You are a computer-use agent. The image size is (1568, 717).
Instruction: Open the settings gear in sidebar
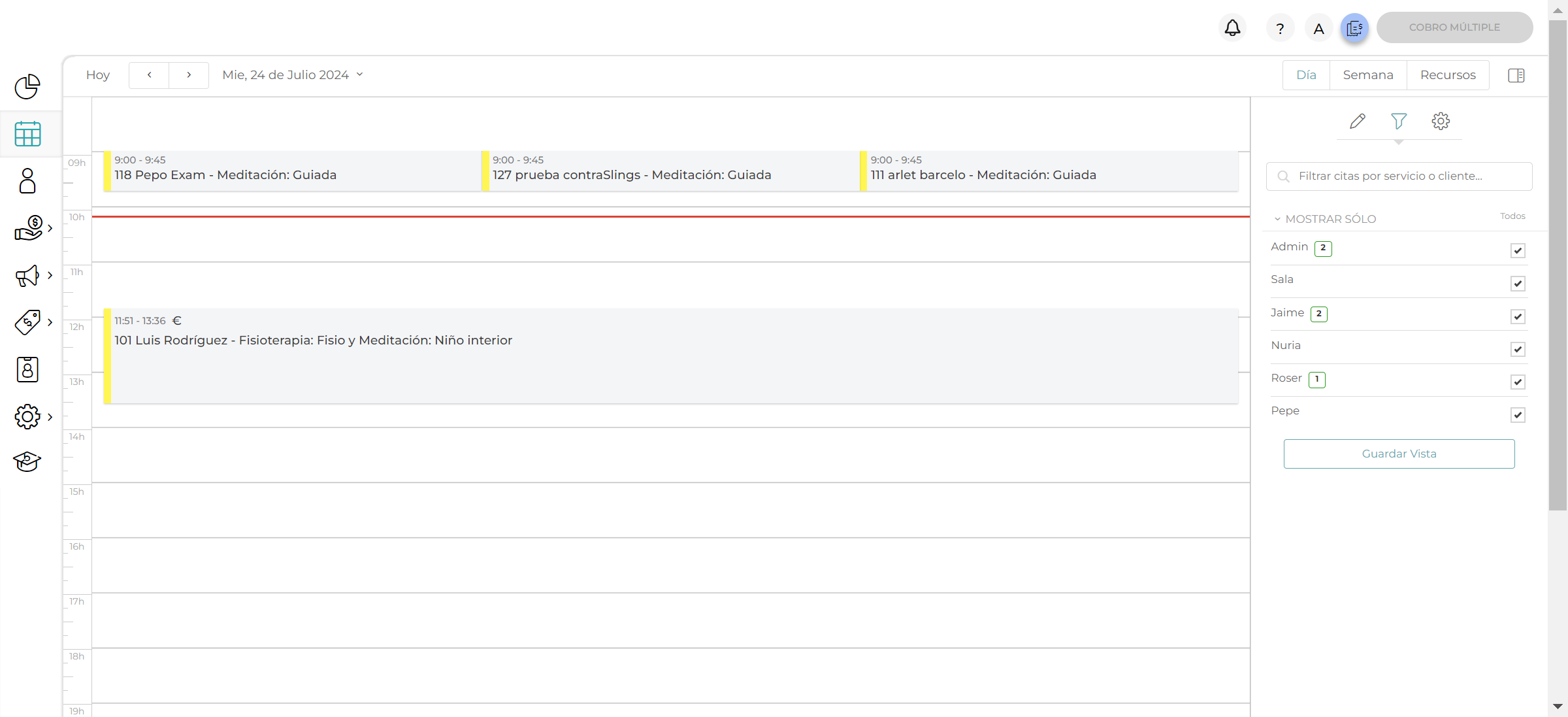point(27,416)
